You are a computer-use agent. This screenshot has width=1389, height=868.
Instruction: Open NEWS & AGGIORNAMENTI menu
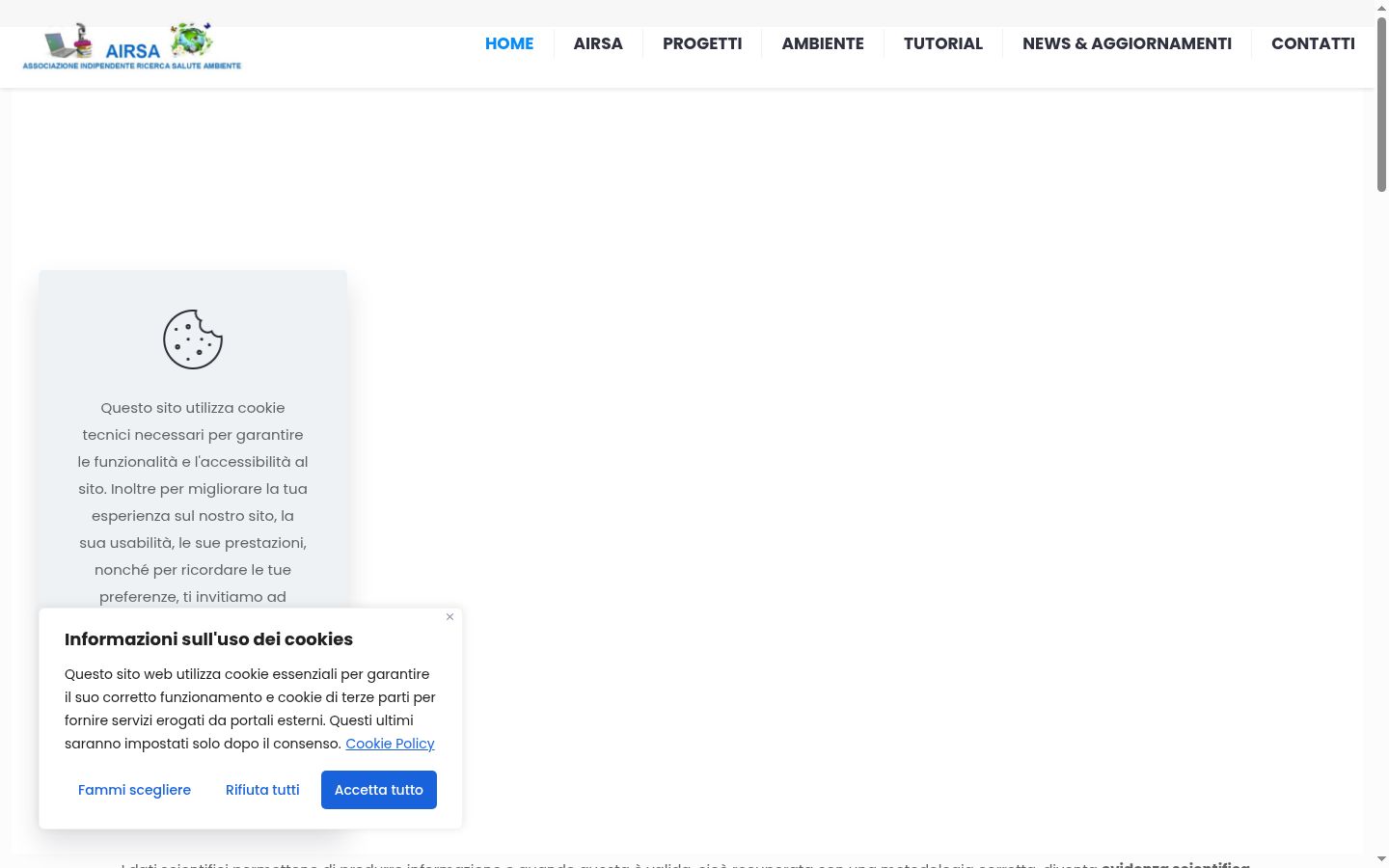coord(1127,43)
